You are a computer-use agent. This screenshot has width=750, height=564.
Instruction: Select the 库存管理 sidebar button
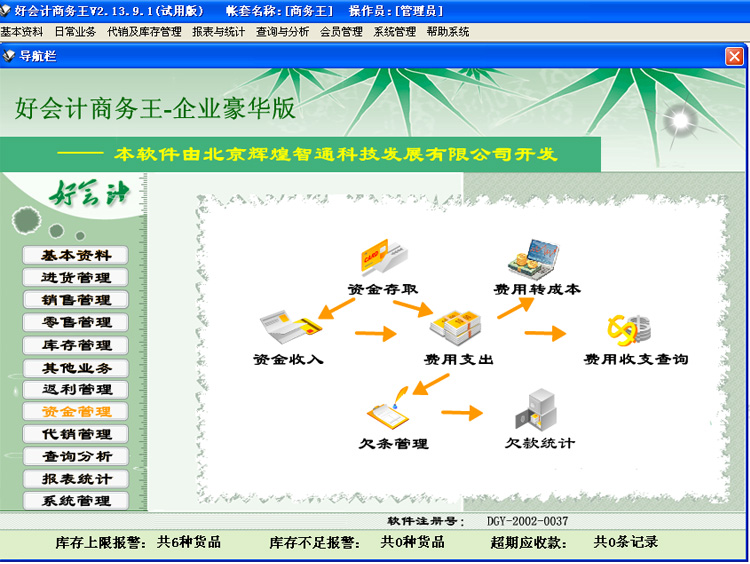[x=76, y=345]
